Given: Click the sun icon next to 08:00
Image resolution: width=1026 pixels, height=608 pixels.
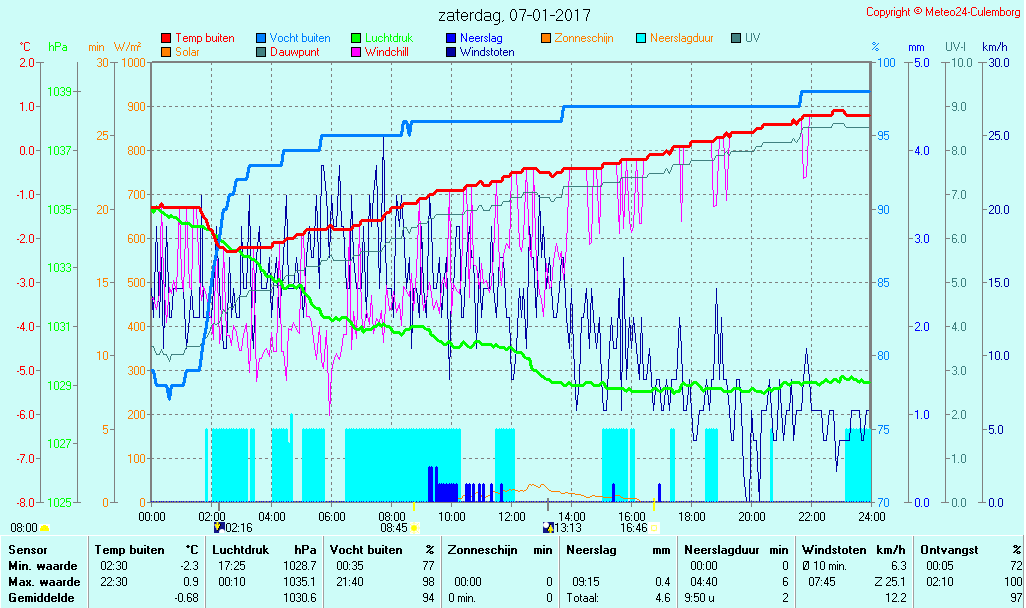Looking at the screenshot, I should pos(44,528).
